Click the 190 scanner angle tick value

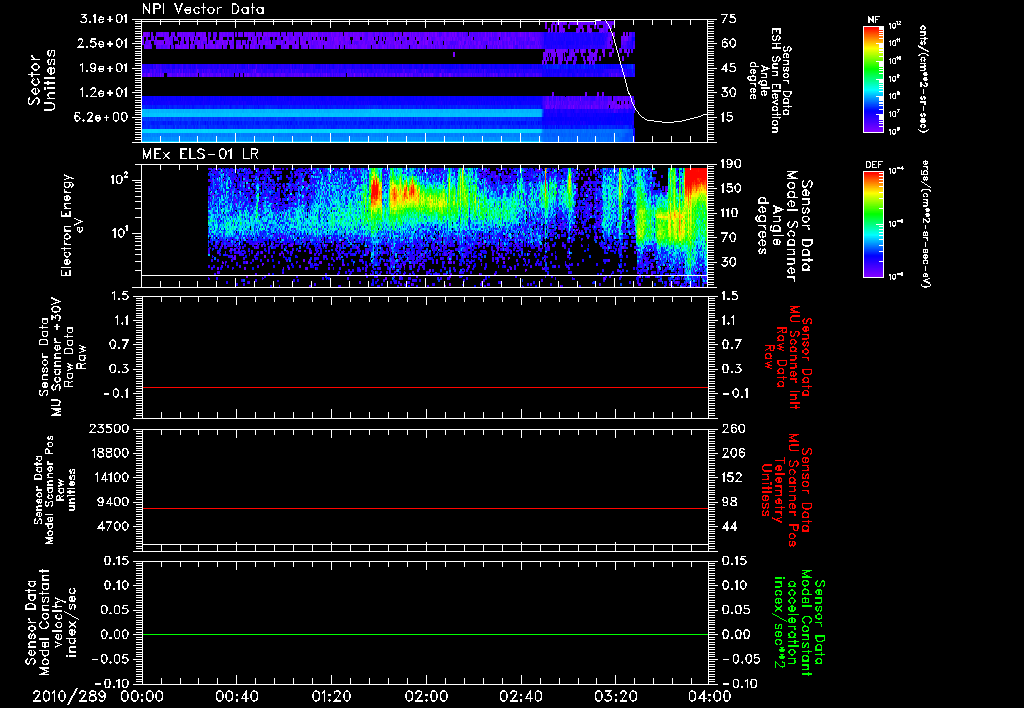(732, 164)
